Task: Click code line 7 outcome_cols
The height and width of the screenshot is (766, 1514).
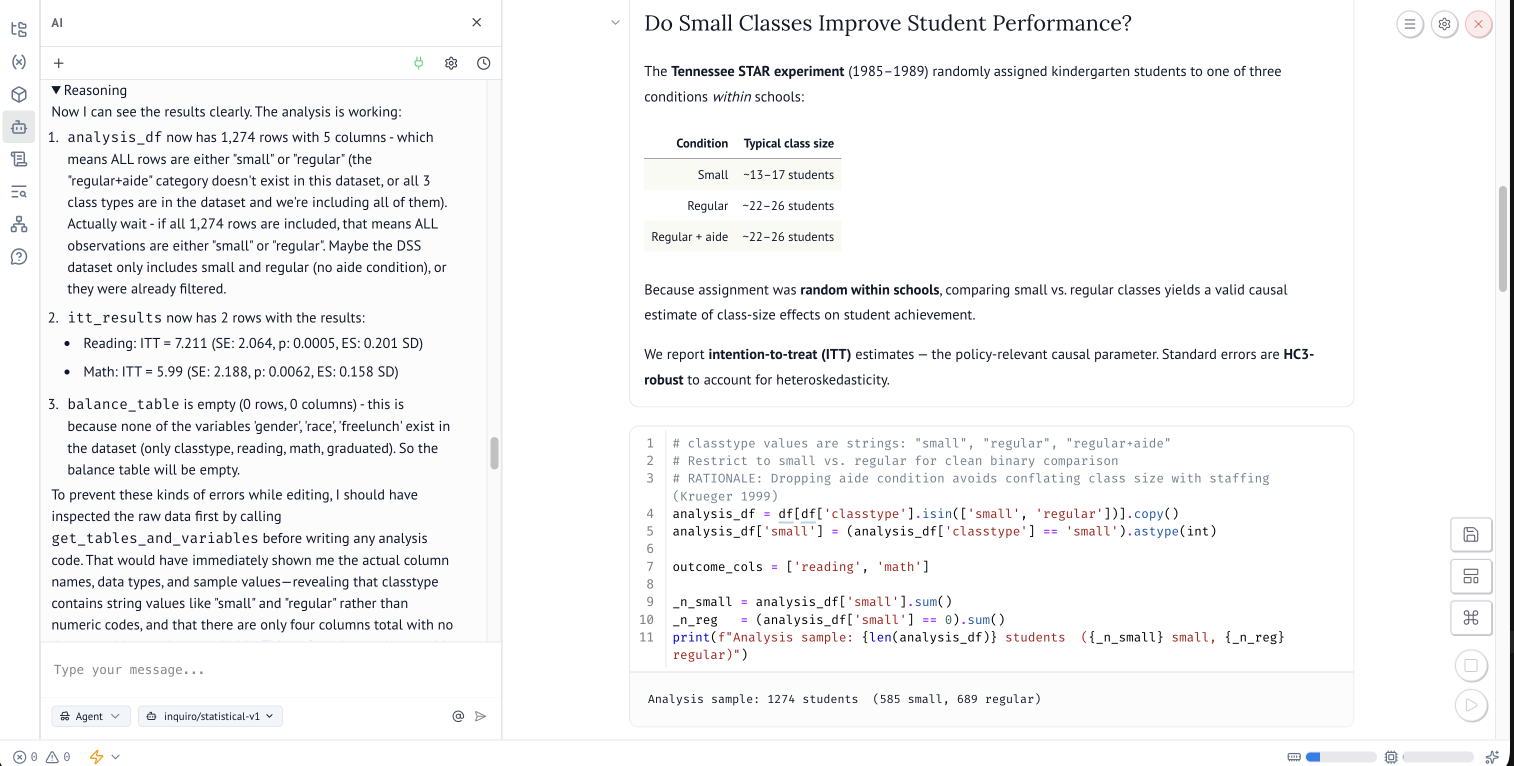Action: pos(801,567)
